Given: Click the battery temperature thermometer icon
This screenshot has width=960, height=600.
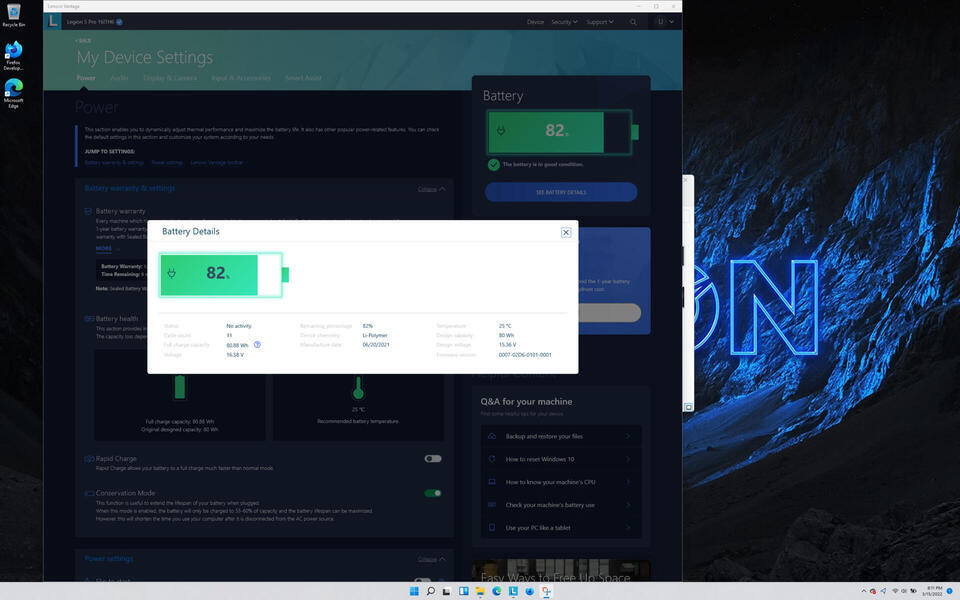Looking at the screenshot, I should (358, 388).
